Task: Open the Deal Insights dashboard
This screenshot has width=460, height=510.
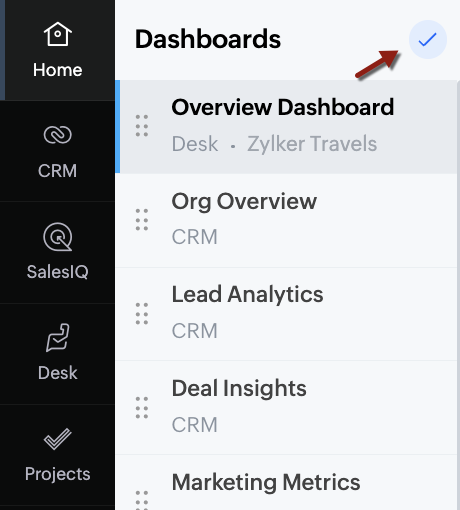Action: pos(286,408)
